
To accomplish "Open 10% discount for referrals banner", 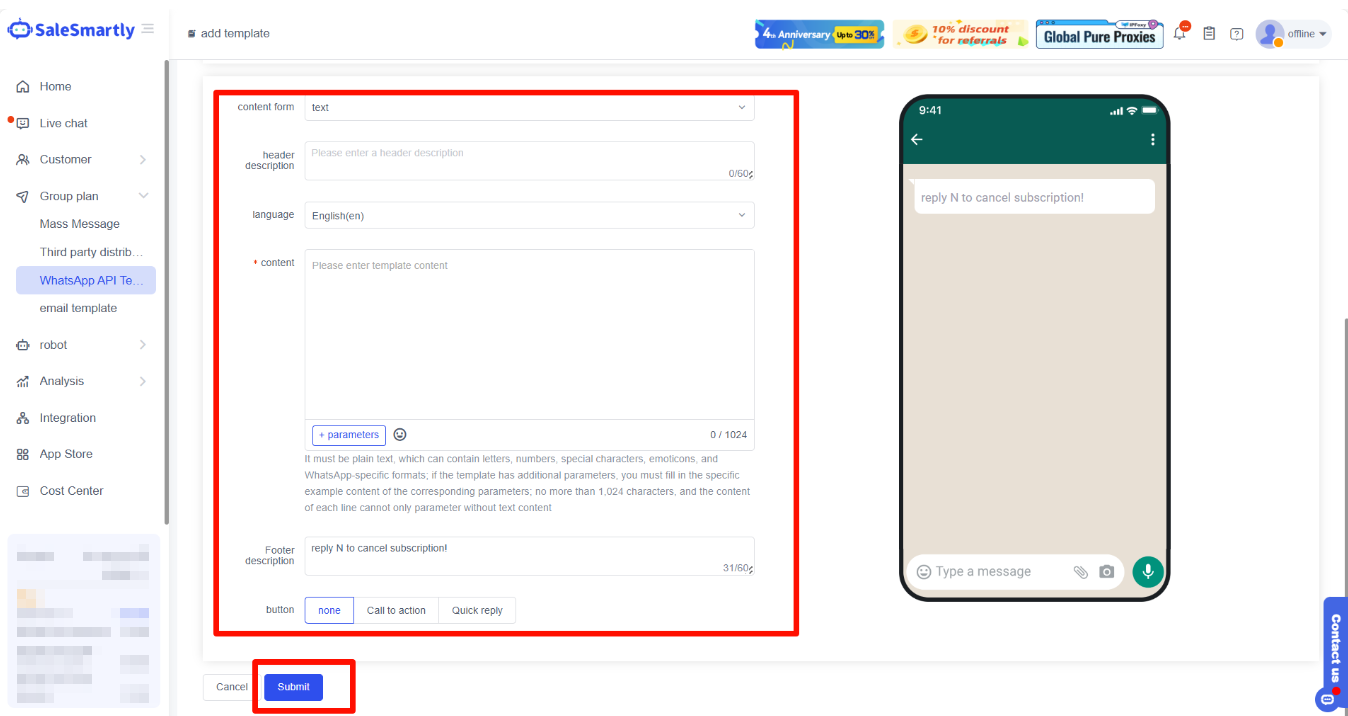I will [960, 34].
